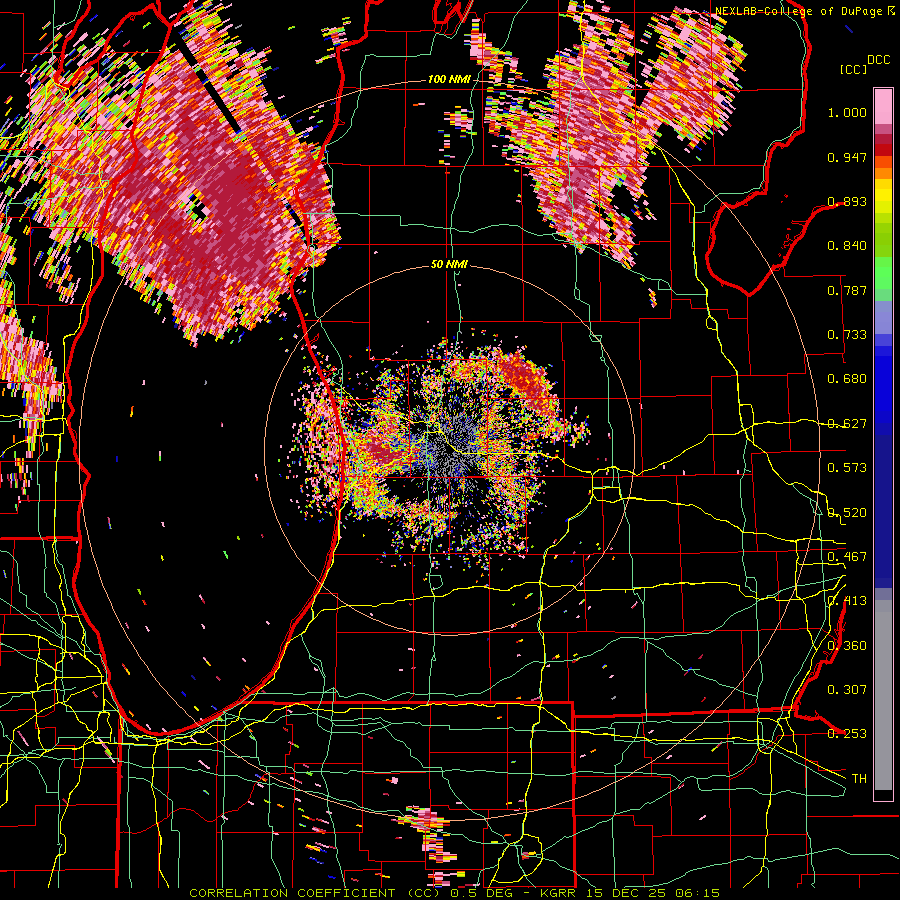Screen dimensions: 900x900
Task: Click the "50 NMI" range ring label
Action: (449, 264)
